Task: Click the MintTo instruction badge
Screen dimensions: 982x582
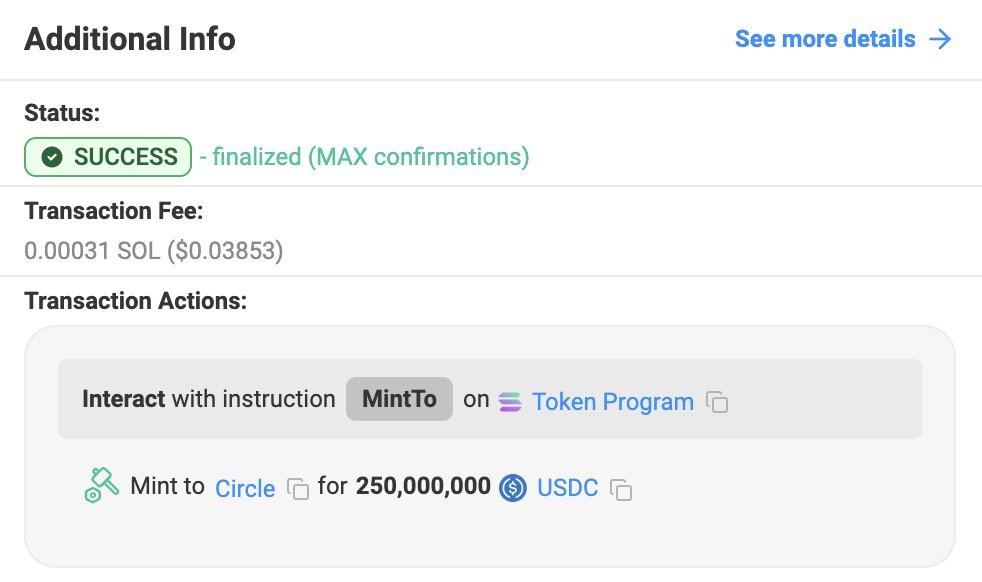Action: 399,399
